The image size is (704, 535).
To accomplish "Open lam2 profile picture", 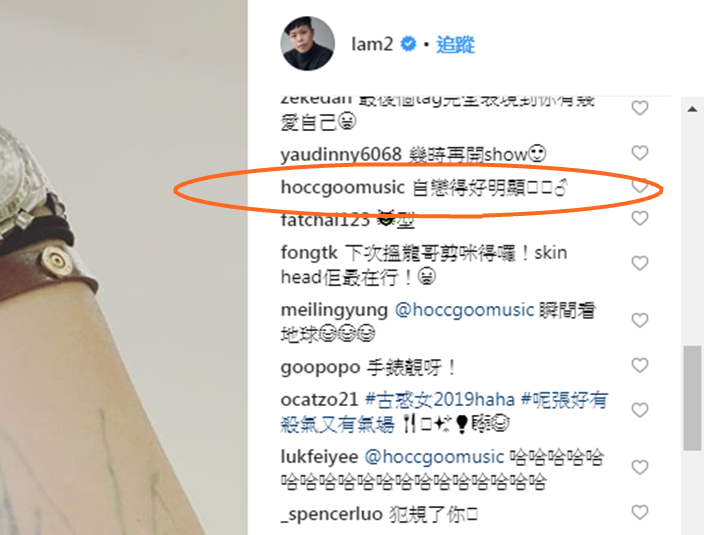I will point(308,44).
